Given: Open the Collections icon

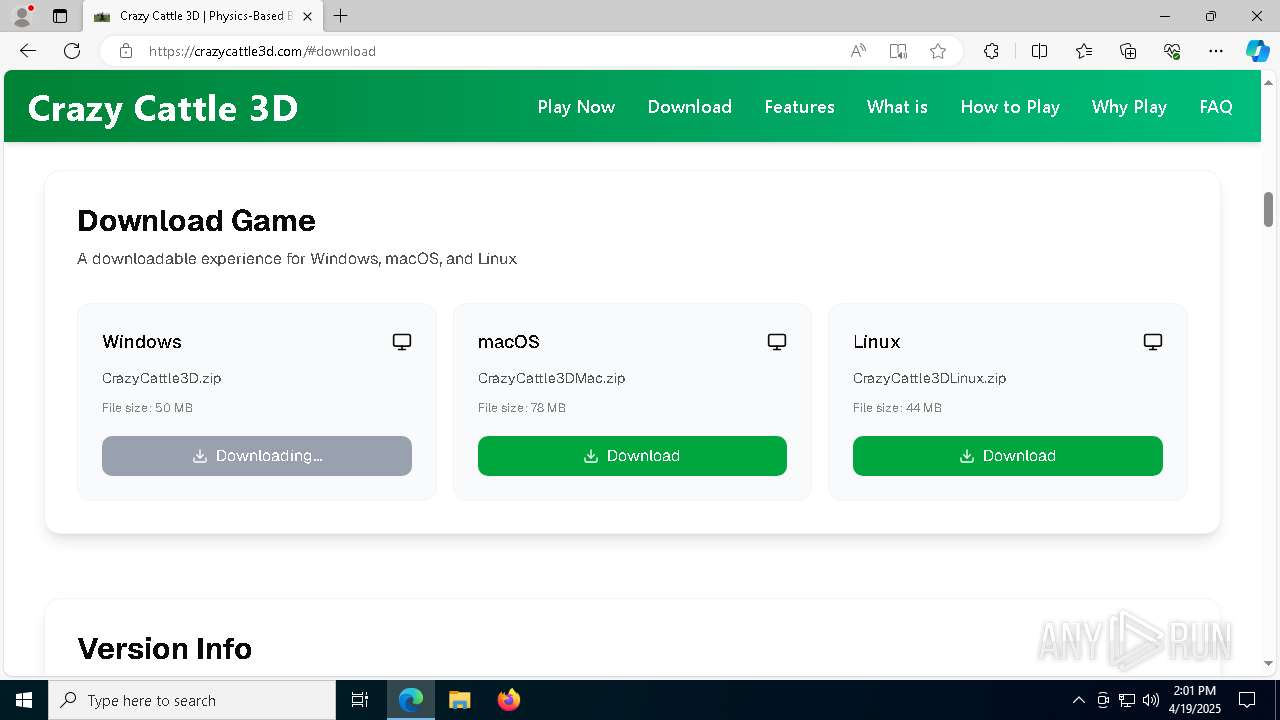Looking at the screenshot, I should point(1128,51).
